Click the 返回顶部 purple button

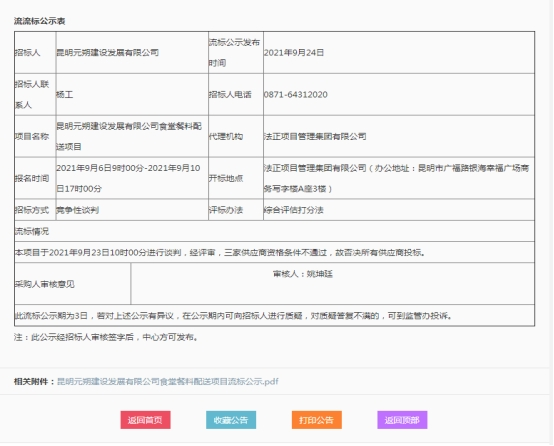(402, 420)
